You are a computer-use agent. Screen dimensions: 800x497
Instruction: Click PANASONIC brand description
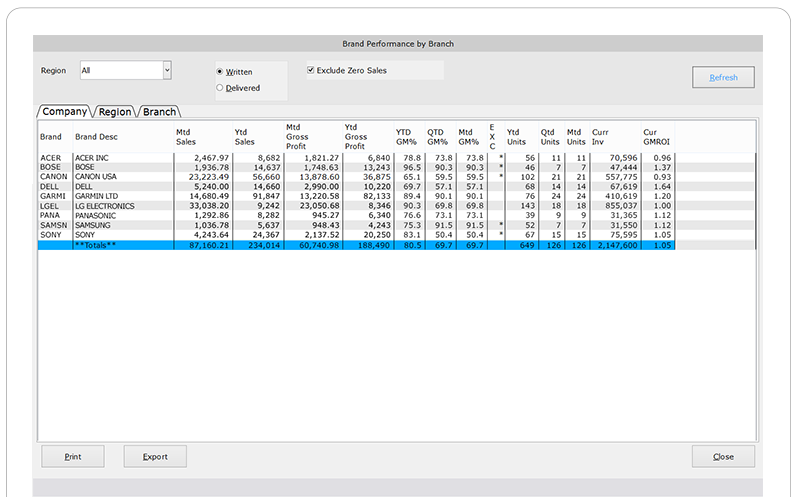(x=95, y=215)
